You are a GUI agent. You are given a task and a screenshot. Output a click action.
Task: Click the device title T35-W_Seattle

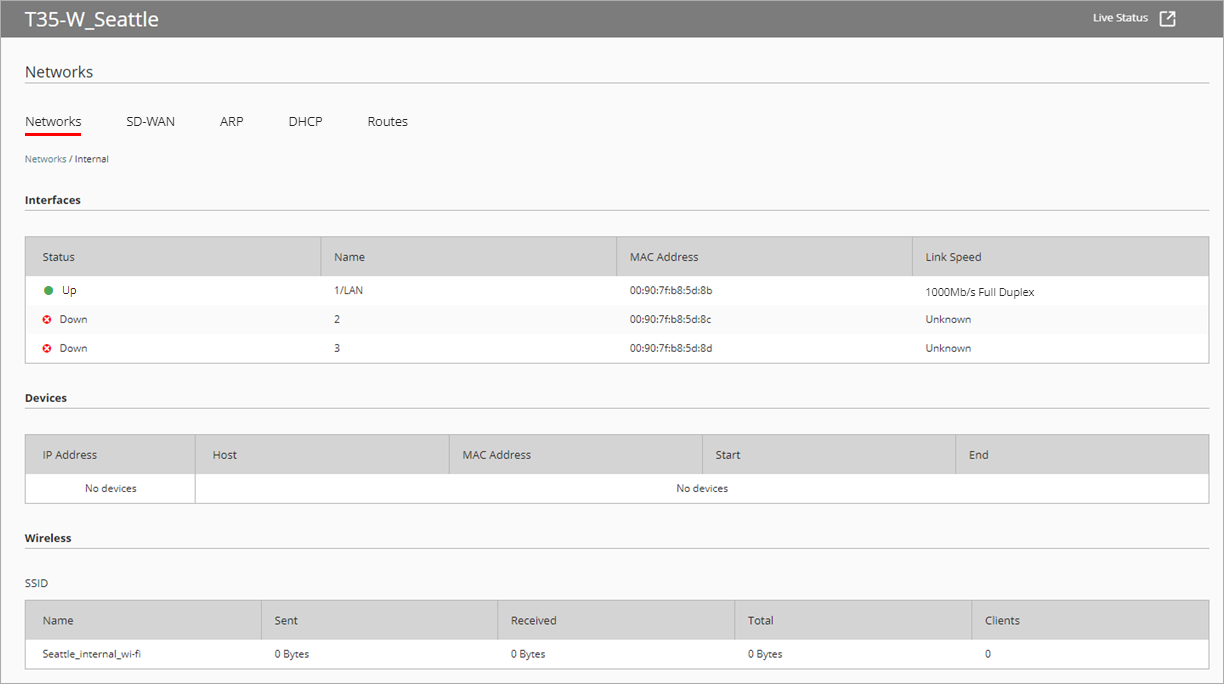(x=92, y=17)
